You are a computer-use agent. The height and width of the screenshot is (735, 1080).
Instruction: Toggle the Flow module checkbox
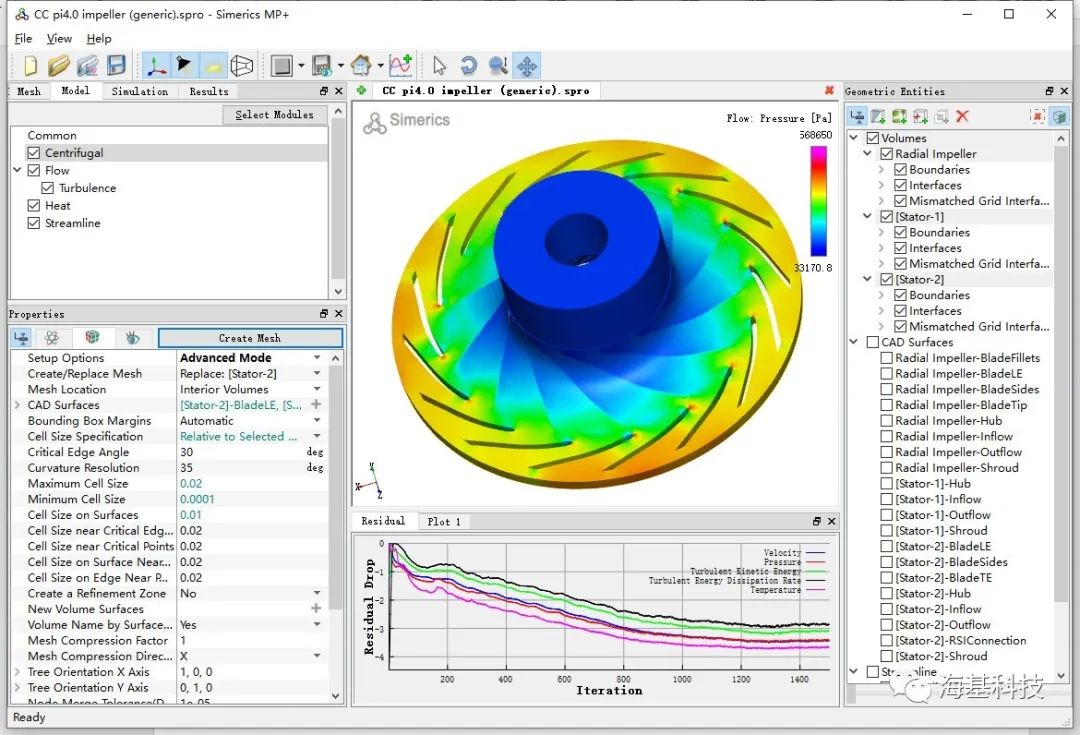[34, 170]
